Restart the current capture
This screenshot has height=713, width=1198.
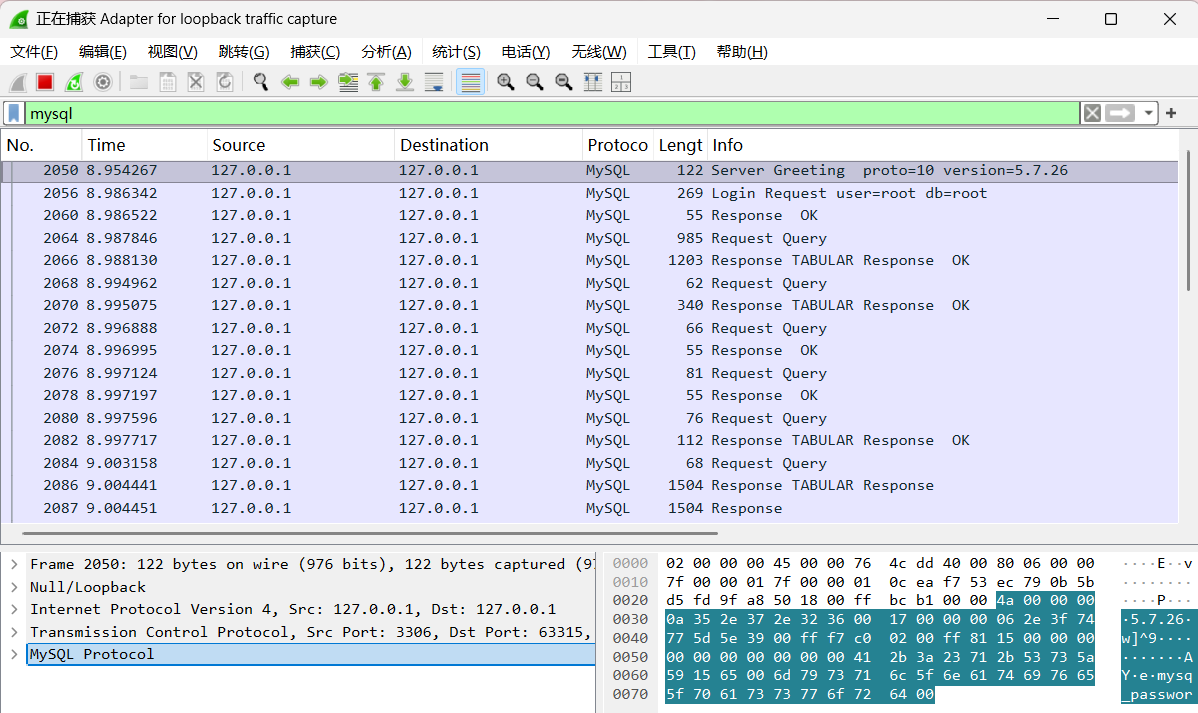(x=73, y=82)
